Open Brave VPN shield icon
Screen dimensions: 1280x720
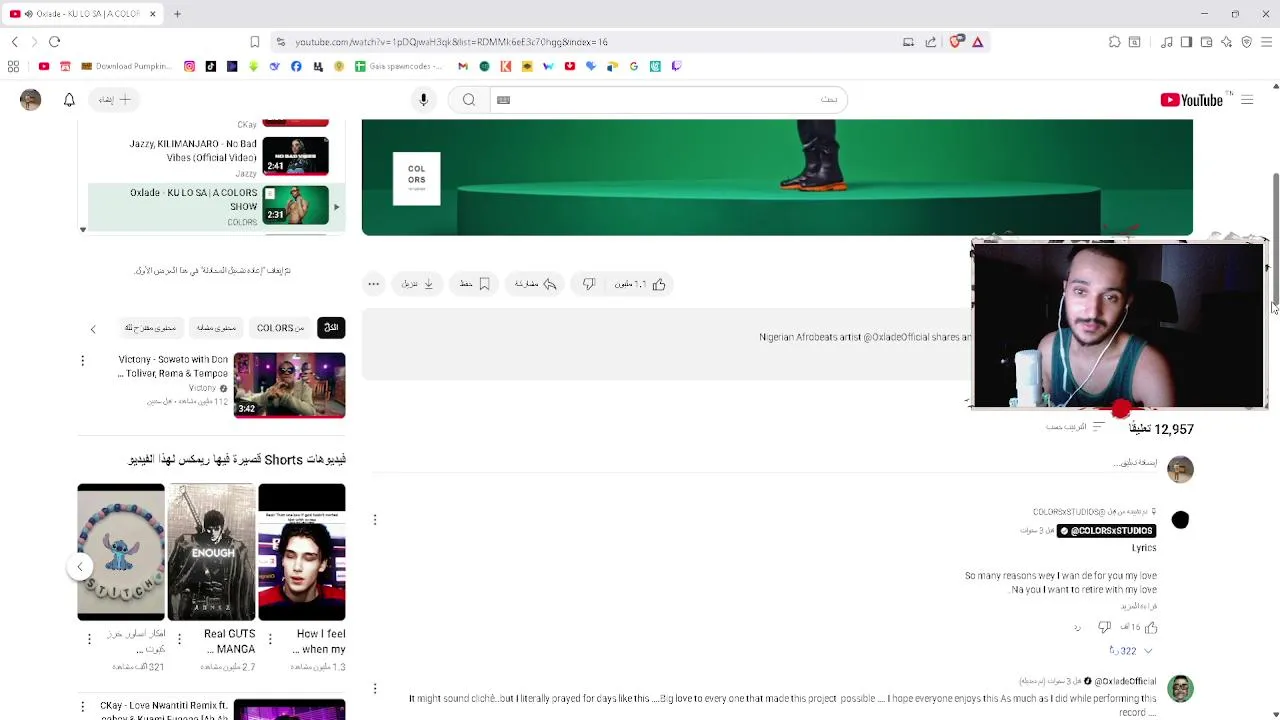tap(1246, 42)
